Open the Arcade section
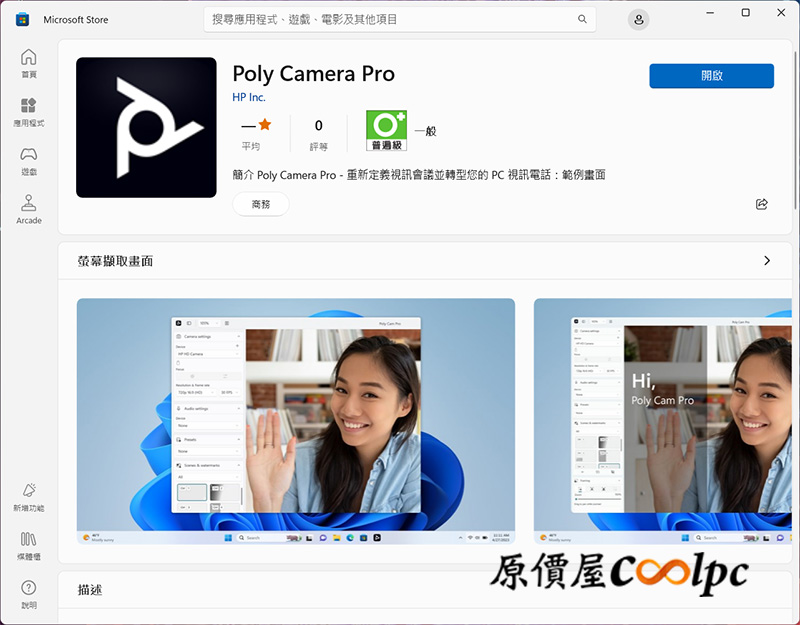The image size is (800, 625). pos(29,209)
